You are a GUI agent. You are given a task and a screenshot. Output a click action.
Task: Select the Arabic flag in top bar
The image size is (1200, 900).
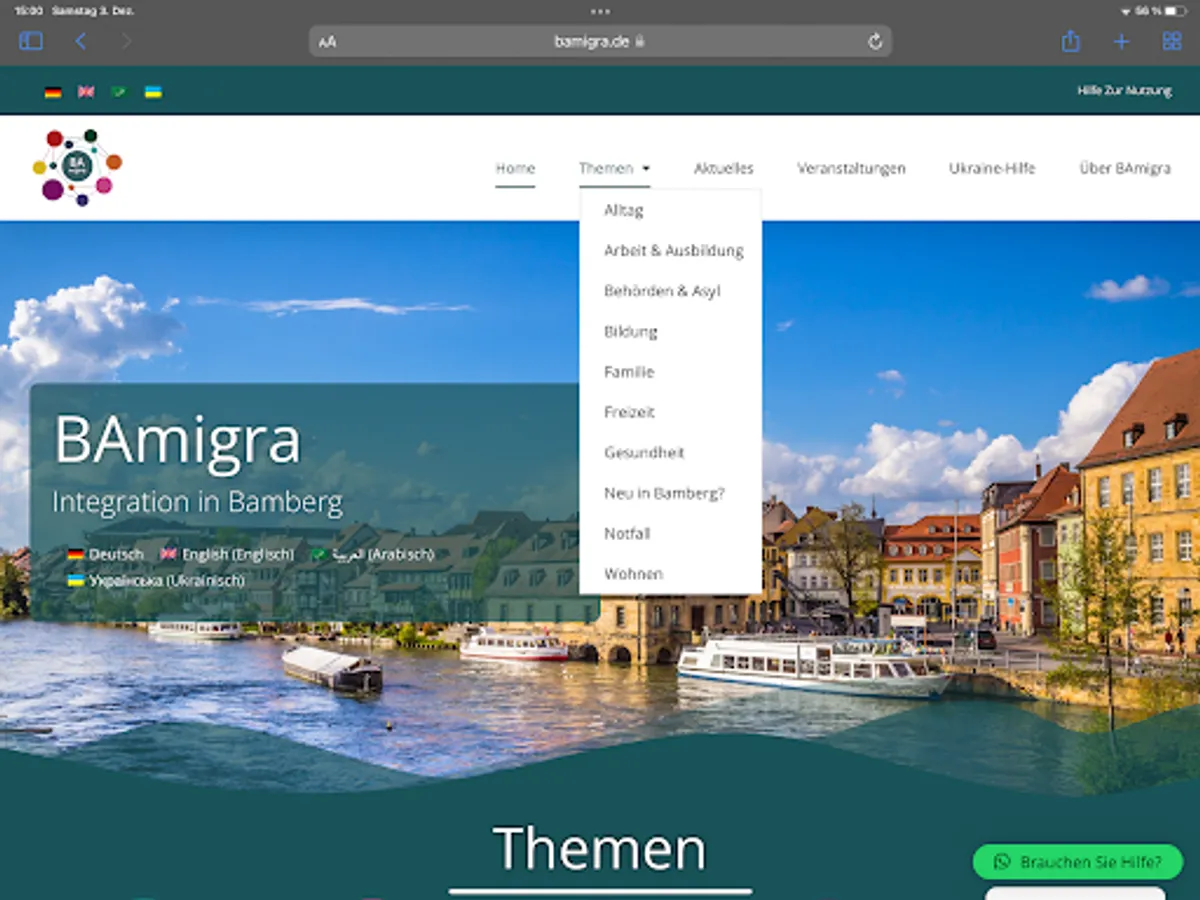(x=119, y=92)
